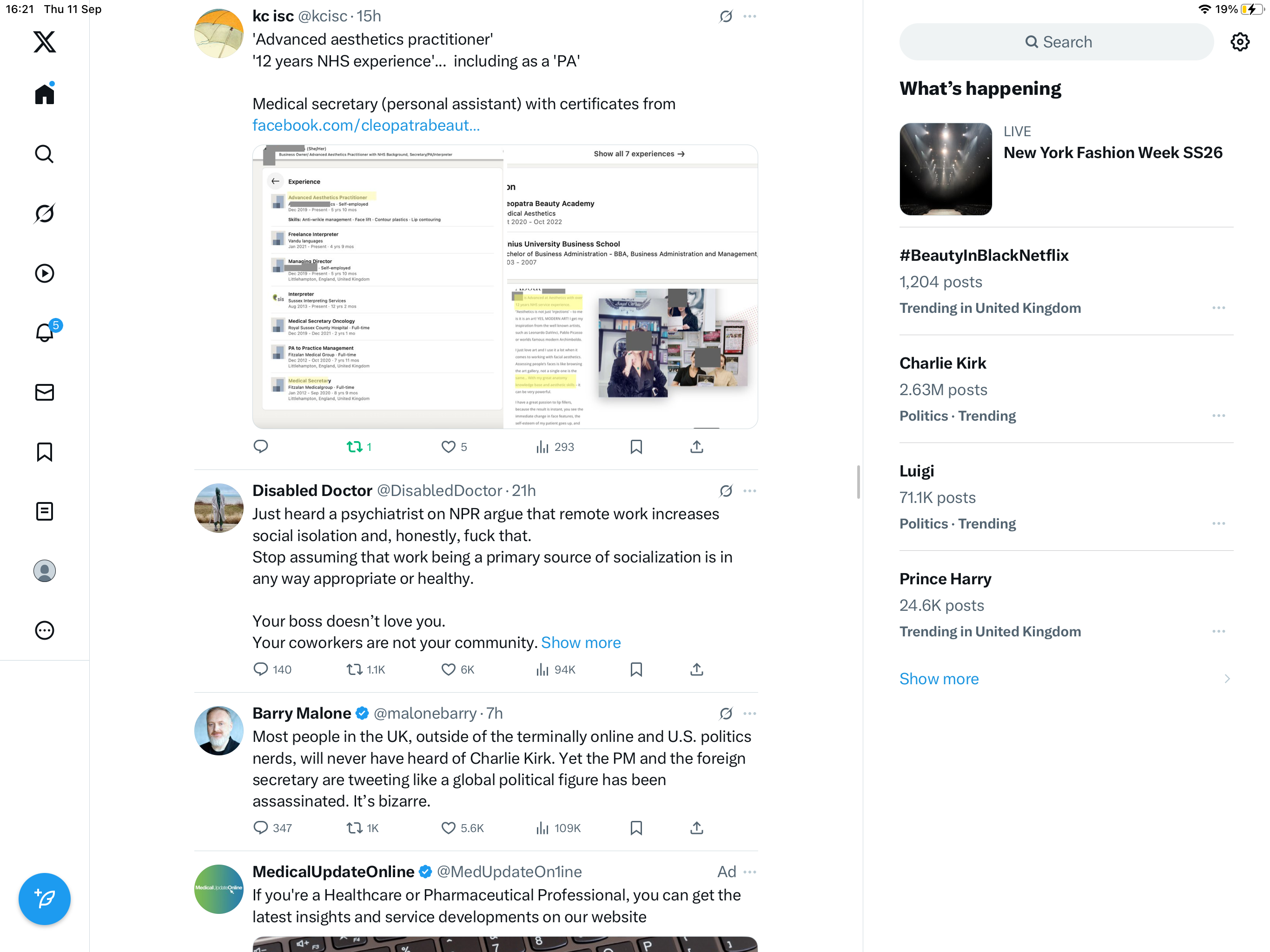Click the Search input field

[1057, 42]
